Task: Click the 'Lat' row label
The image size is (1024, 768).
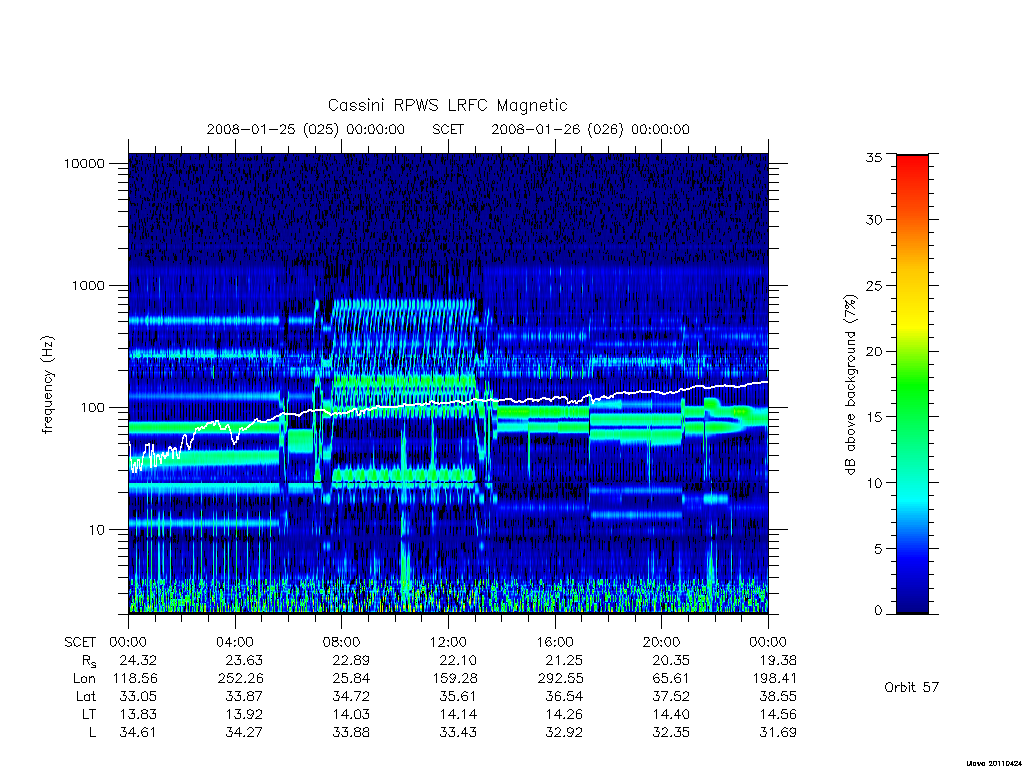Action: (x=85, y=696)
